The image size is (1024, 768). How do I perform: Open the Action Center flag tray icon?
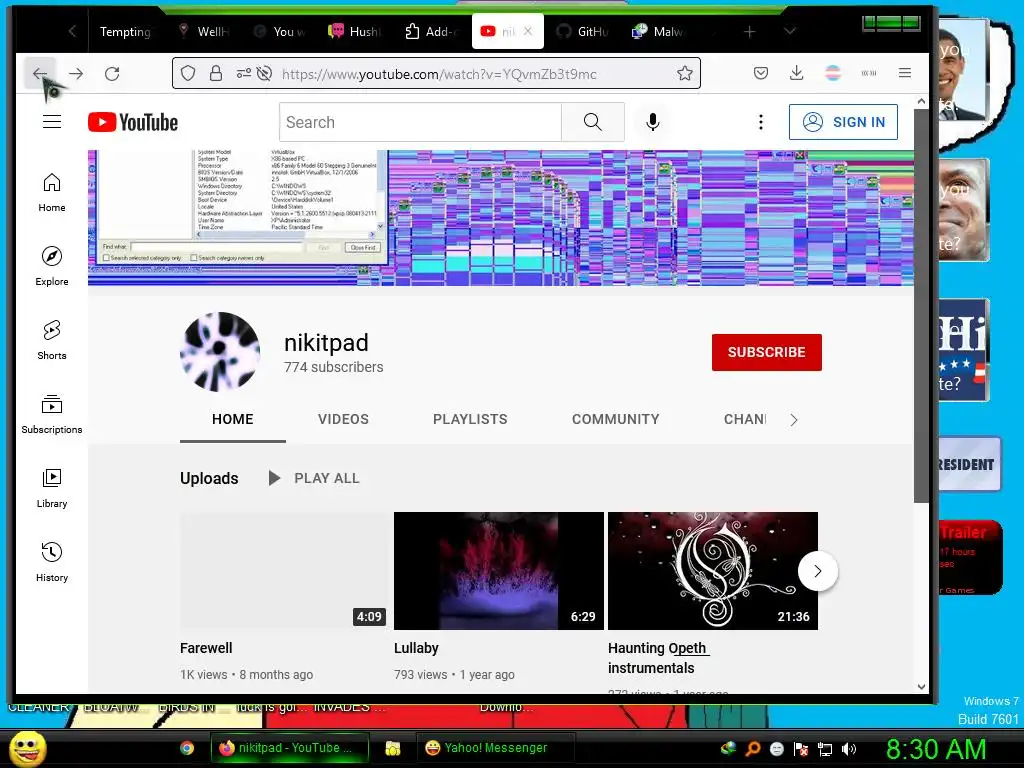[801, 749]
